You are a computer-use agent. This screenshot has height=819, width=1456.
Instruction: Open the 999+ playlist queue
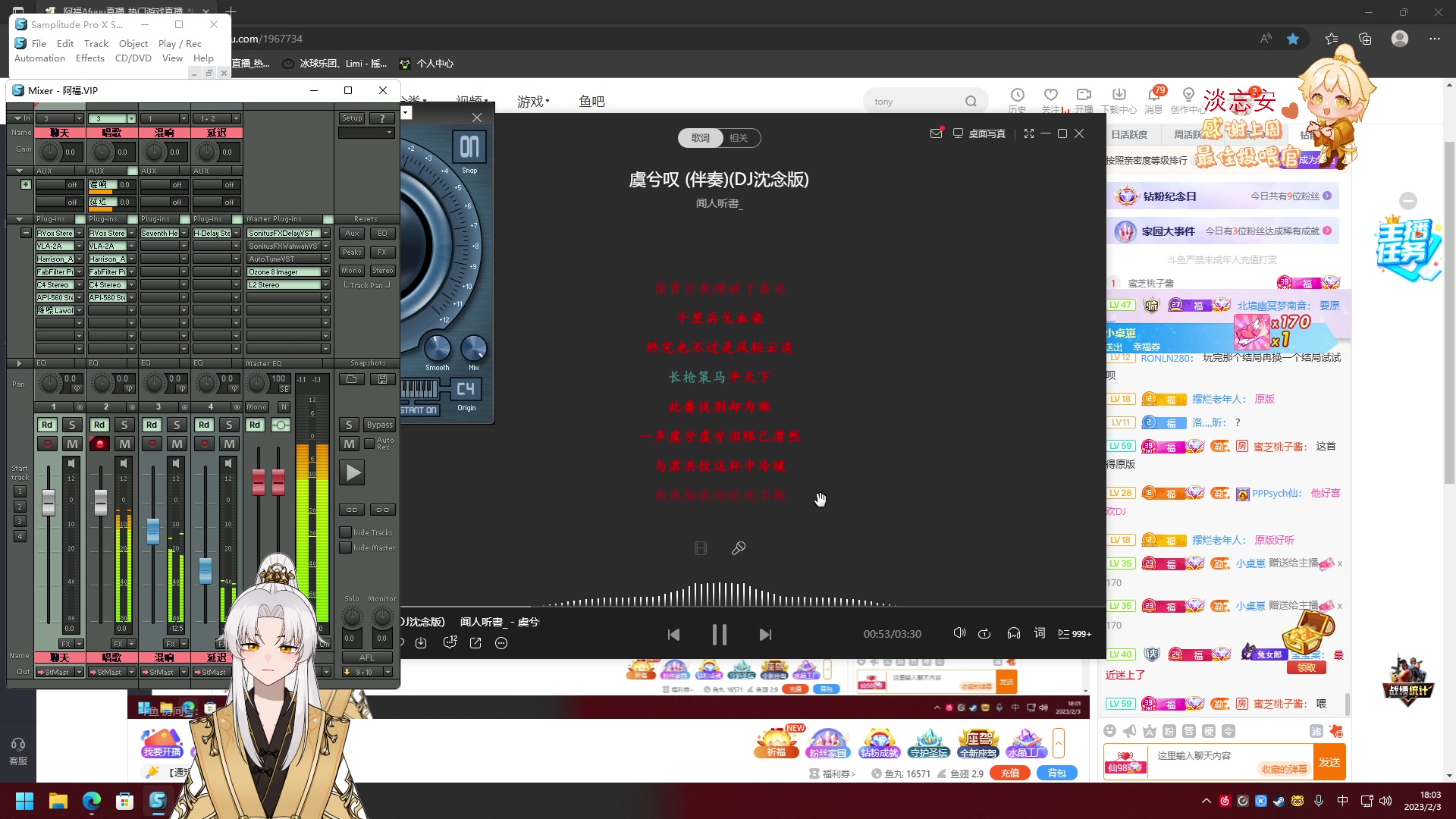[x=1075, y=634]
